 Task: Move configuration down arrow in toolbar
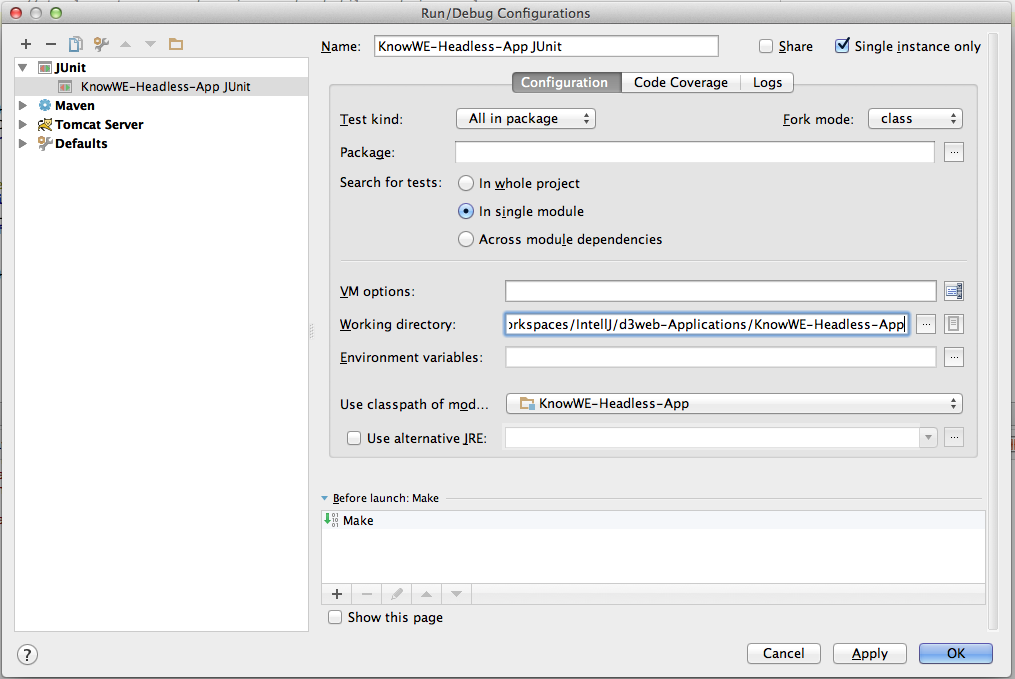click(150, 44)
